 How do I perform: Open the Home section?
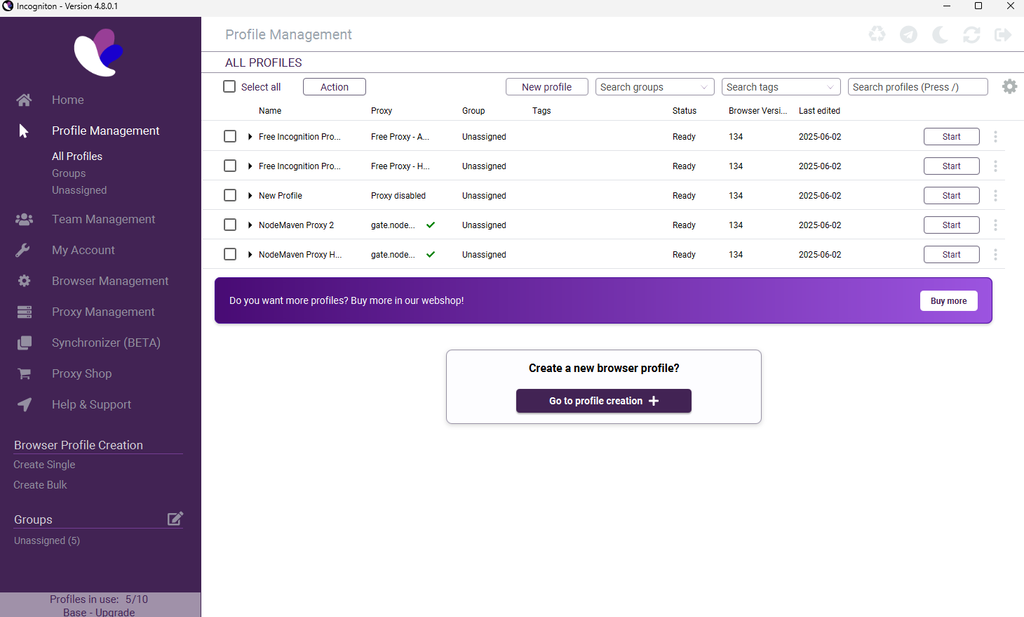[67, 99]
